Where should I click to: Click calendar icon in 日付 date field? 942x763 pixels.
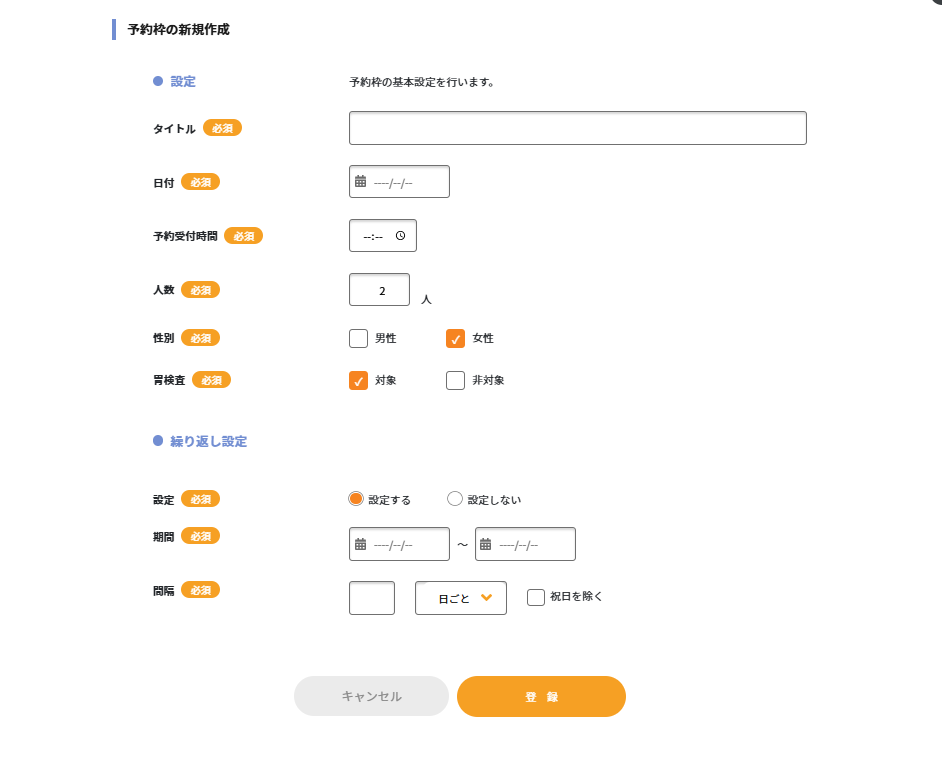pyautogui.click(x=360, y=181)
